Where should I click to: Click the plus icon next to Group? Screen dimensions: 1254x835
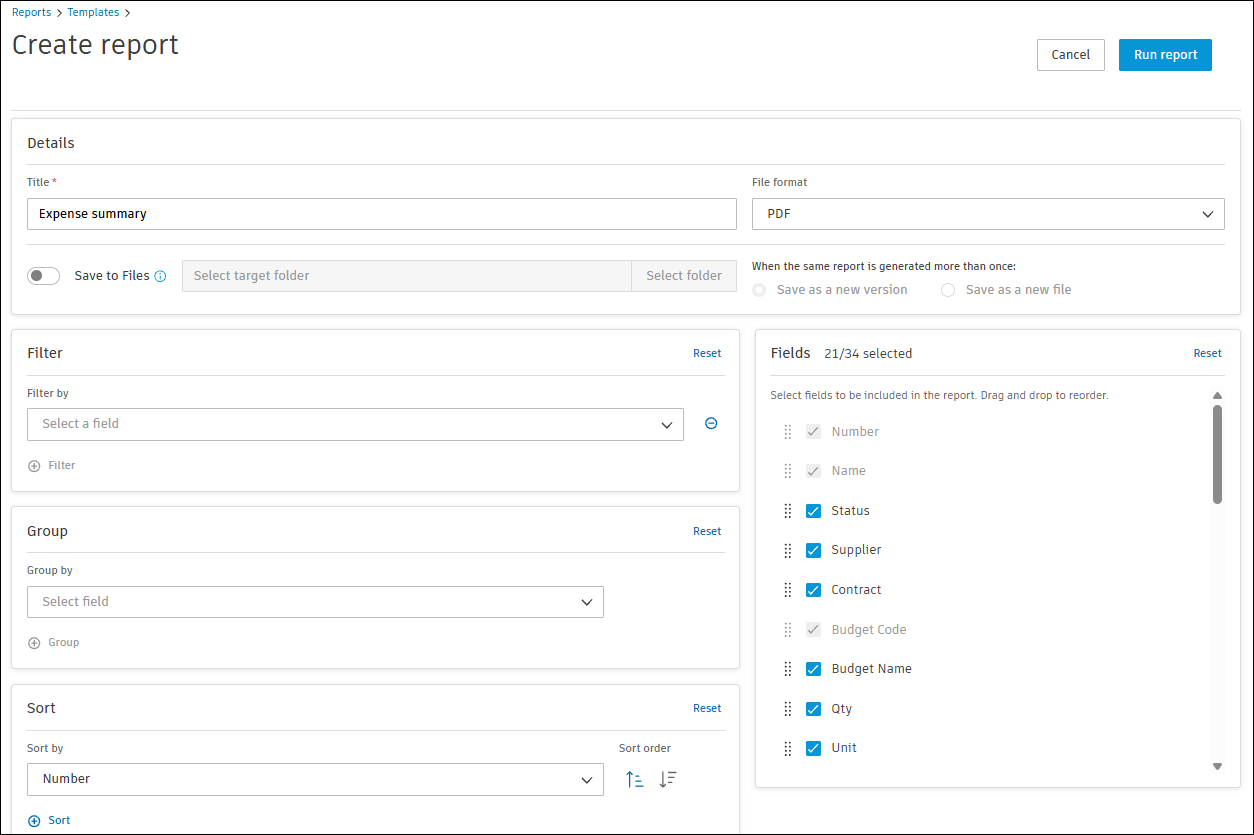(34, 643)
